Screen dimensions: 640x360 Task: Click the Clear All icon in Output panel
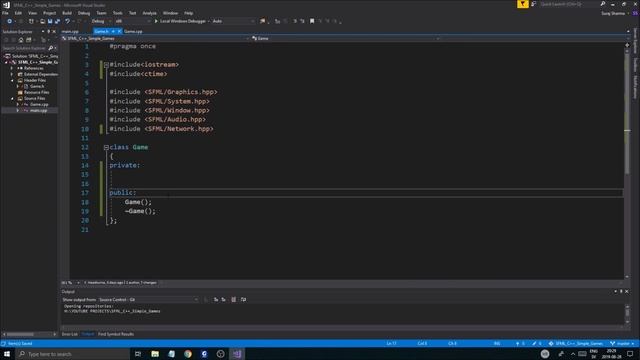pos(233,300)
